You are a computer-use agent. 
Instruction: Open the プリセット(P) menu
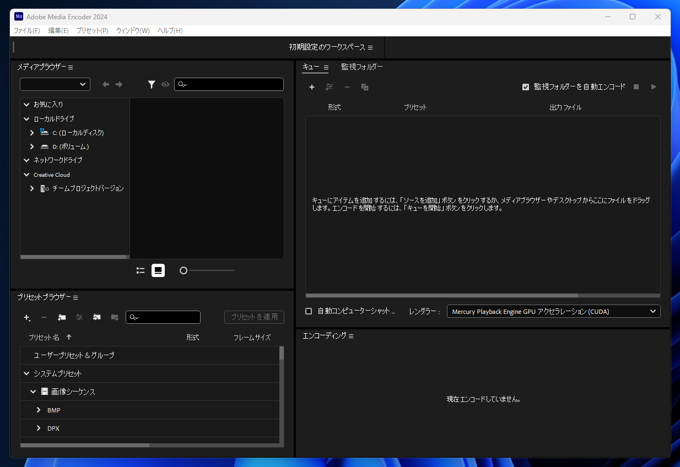(x=92, y=31)
